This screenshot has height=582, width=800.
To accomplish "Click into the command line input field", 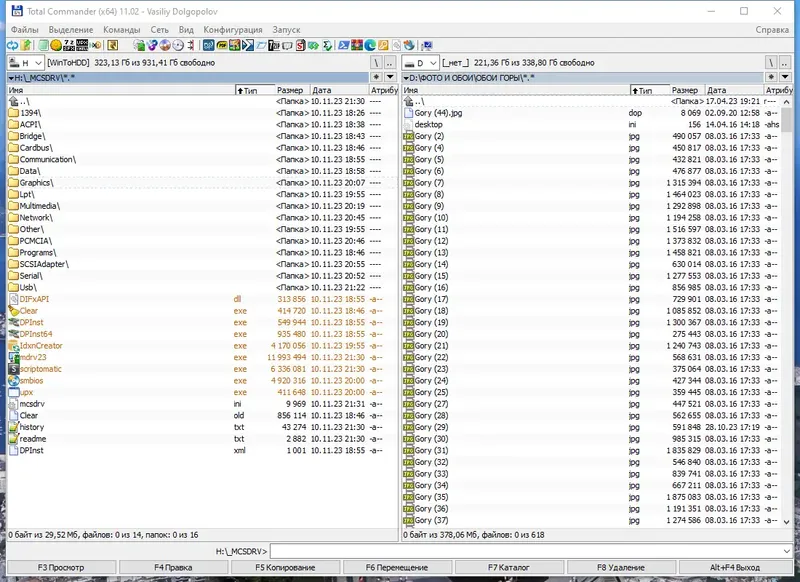I will 526,551.
